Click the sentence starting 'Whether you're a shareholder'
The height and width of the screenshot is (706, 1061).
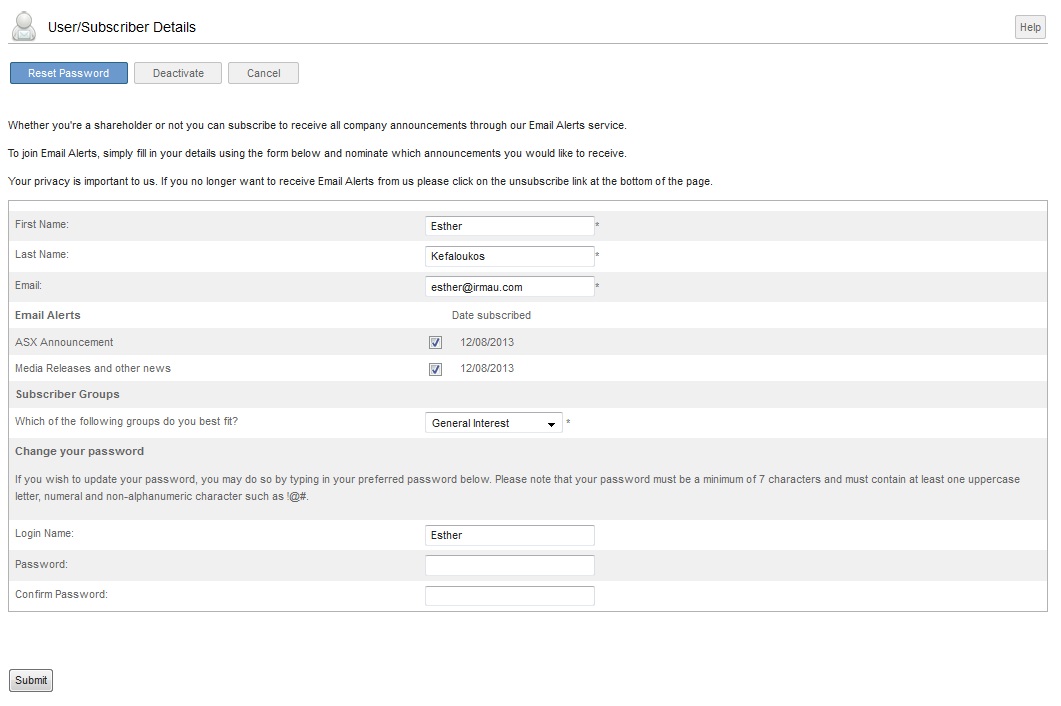317,125
